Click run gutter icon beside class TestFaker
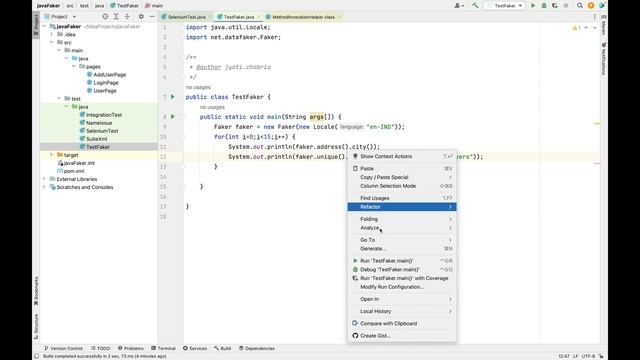The height and width of the screenshot is (360, 640). pos(173,97)
